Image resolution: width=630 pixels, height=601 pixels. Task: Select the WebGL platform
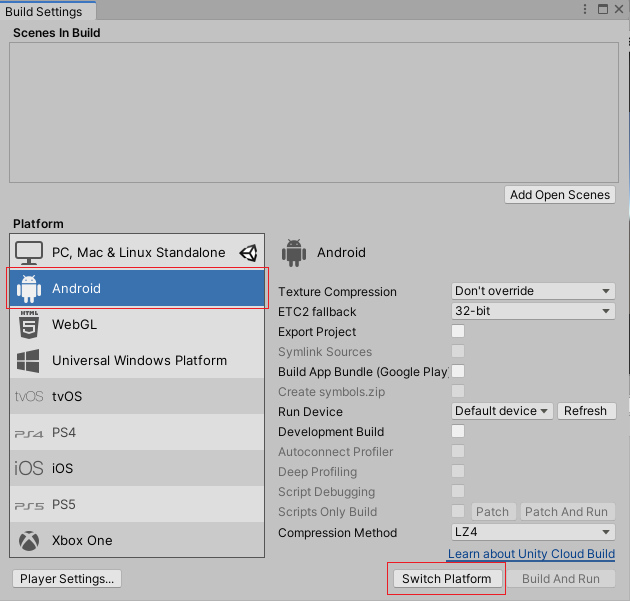pos(137,325)
